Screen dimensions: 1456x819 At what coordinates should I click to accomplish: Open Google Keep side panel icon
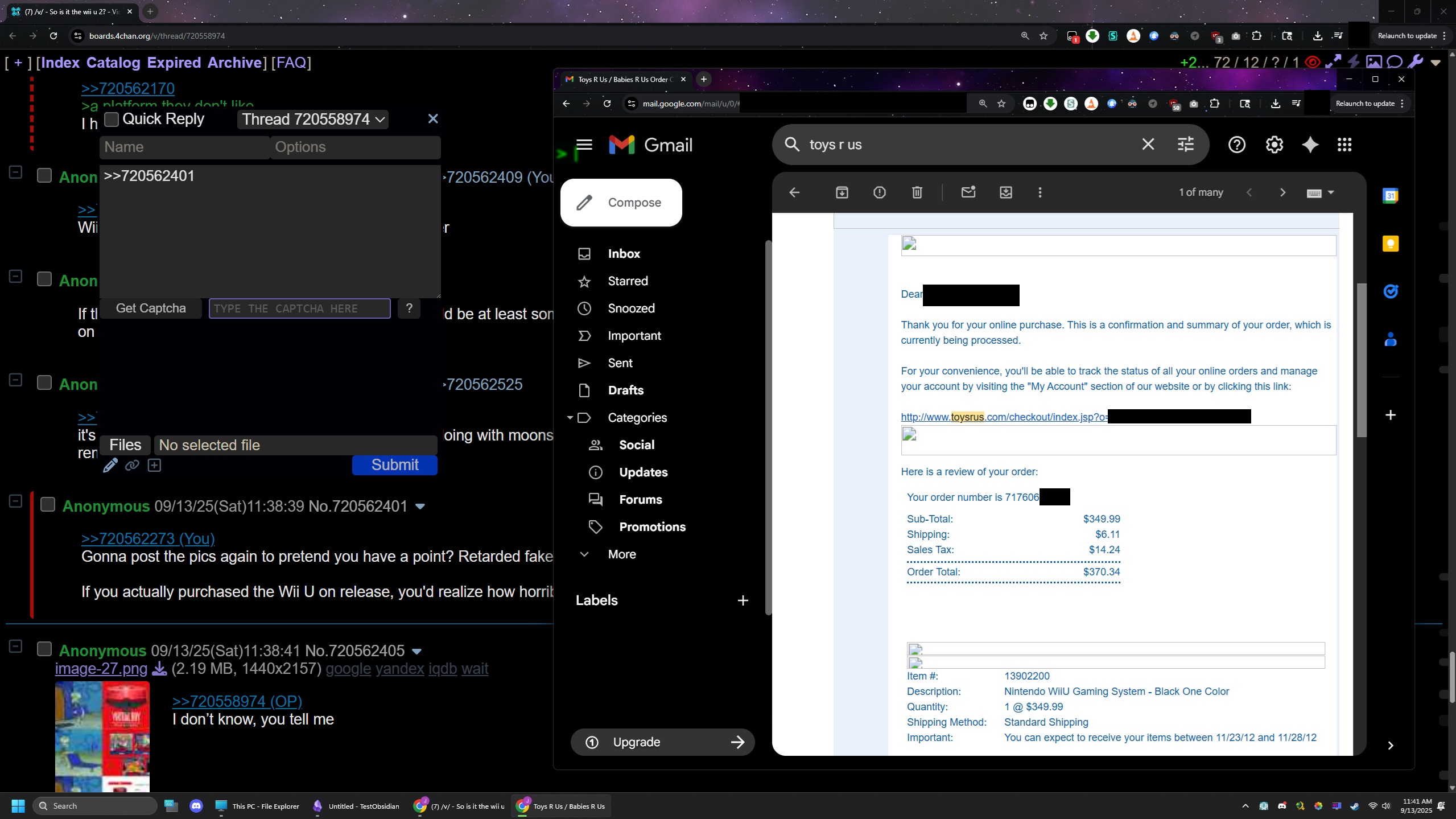tap(1391, 244)
